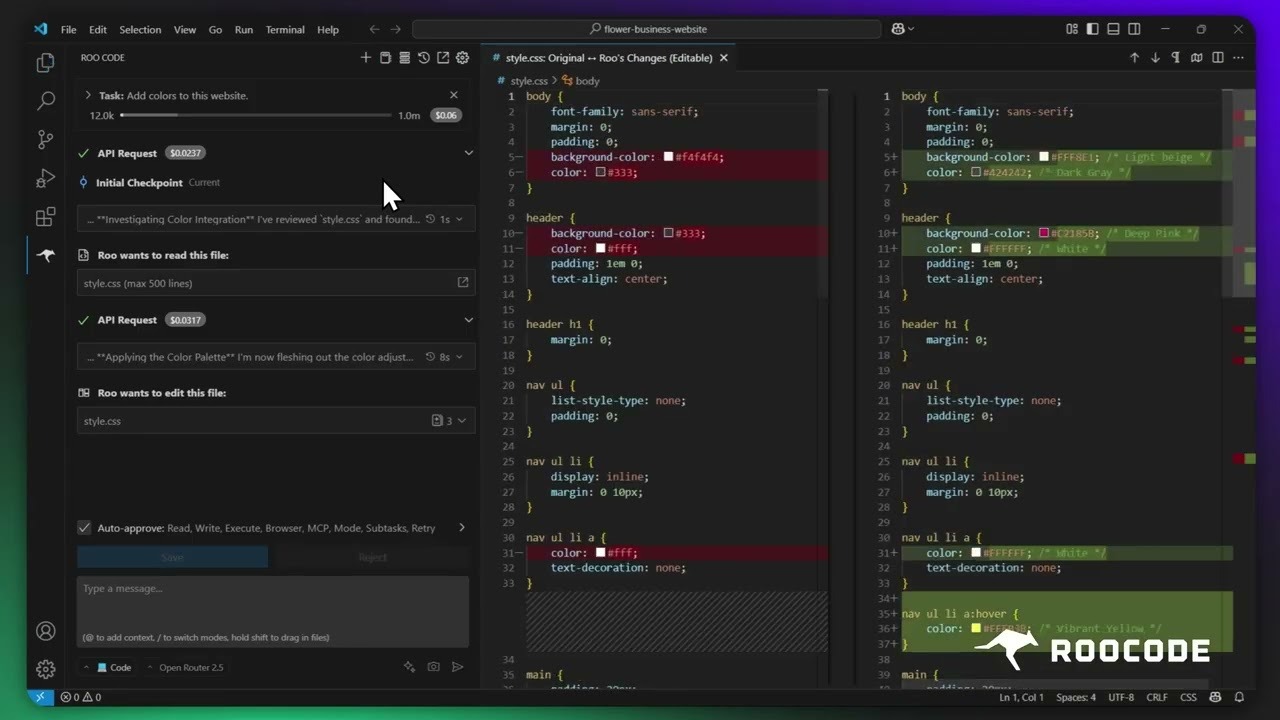Start a new Roo Code task with plus icon
The width and height of the screenshot is (1280, 720).
click(366, 58)
